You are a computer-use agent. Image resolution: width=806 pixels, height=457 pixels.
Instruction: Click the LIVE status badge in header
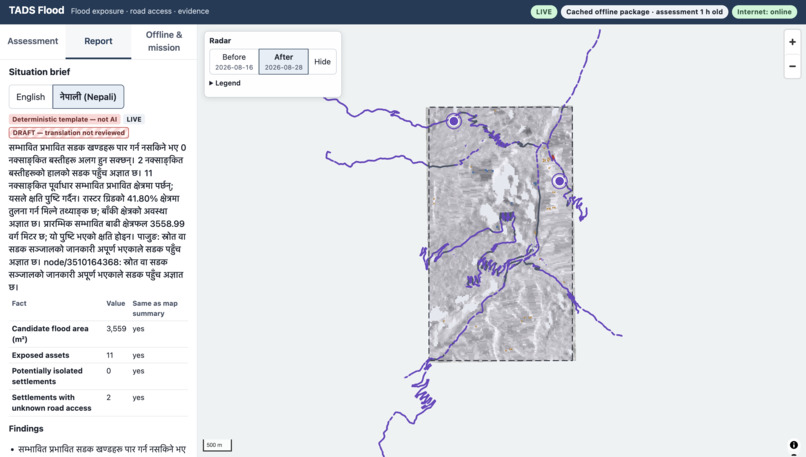[543, 12]
